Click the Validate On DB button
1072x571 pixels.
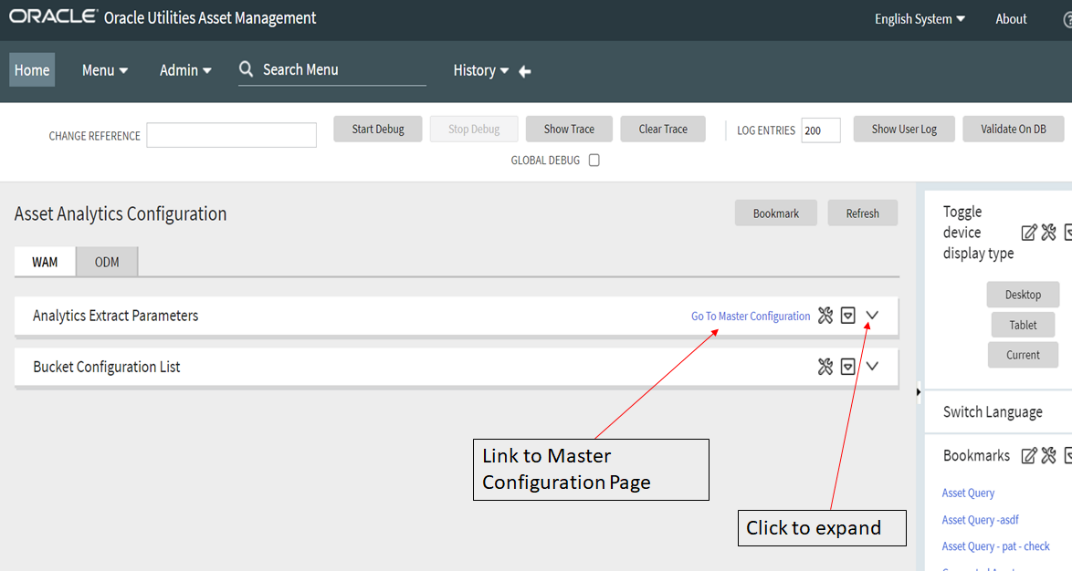coord(1013,129)
